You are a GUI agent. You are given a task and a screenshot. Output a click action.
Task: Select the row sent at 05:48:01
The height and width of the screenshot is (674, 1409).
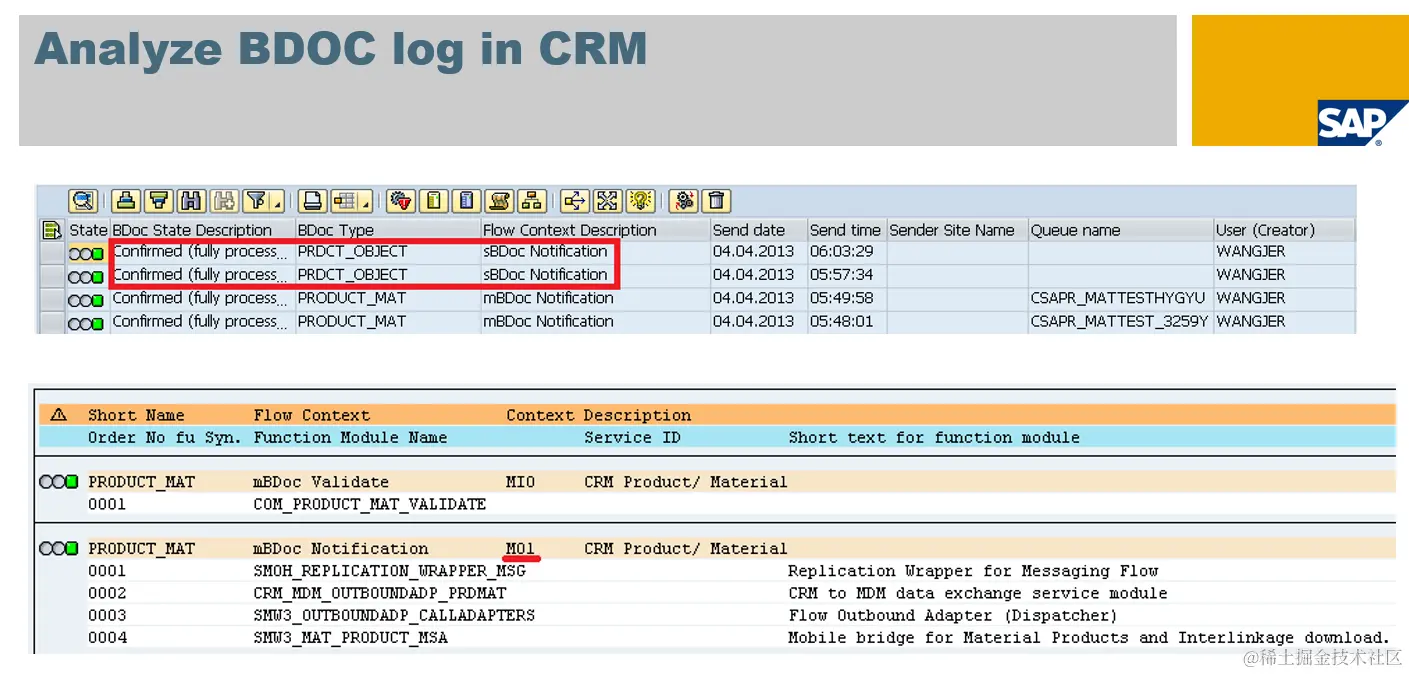coord(52,322)
